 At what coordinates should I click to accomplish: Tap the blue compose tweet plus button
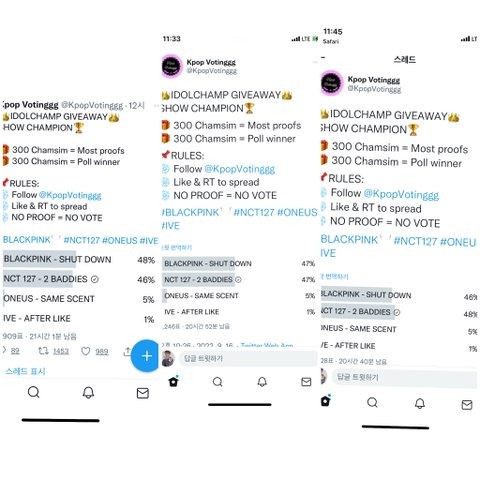(x=146, y=356)
